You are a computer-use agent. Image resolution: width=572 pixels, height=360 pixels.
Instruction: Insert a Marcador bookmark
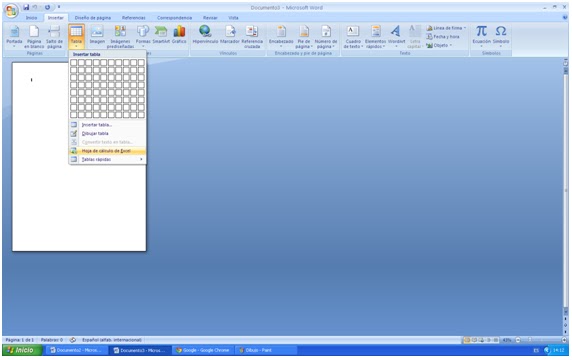coord(229,35)
